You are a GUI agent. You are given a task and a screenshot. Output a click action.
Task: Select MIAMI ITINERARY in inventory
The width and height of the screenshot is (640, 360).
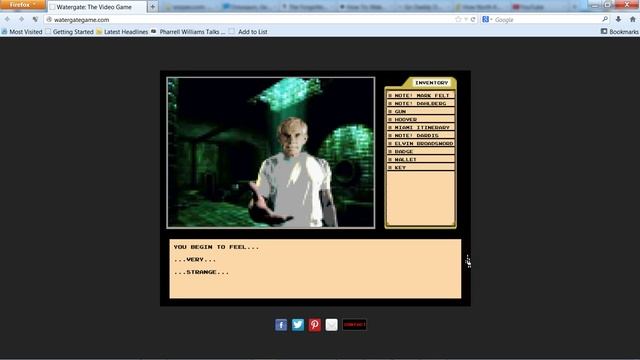[420, 127]
